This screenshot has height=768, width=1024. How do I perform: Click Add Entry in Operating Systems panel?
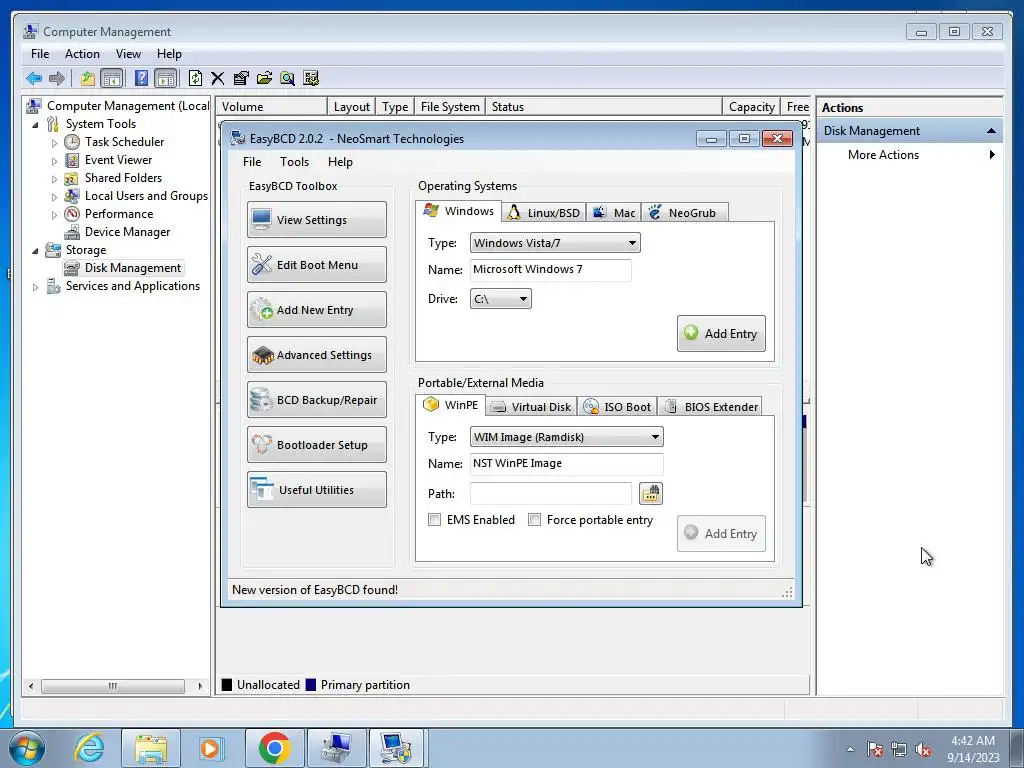pyautogui.click(x=721, y=334)
